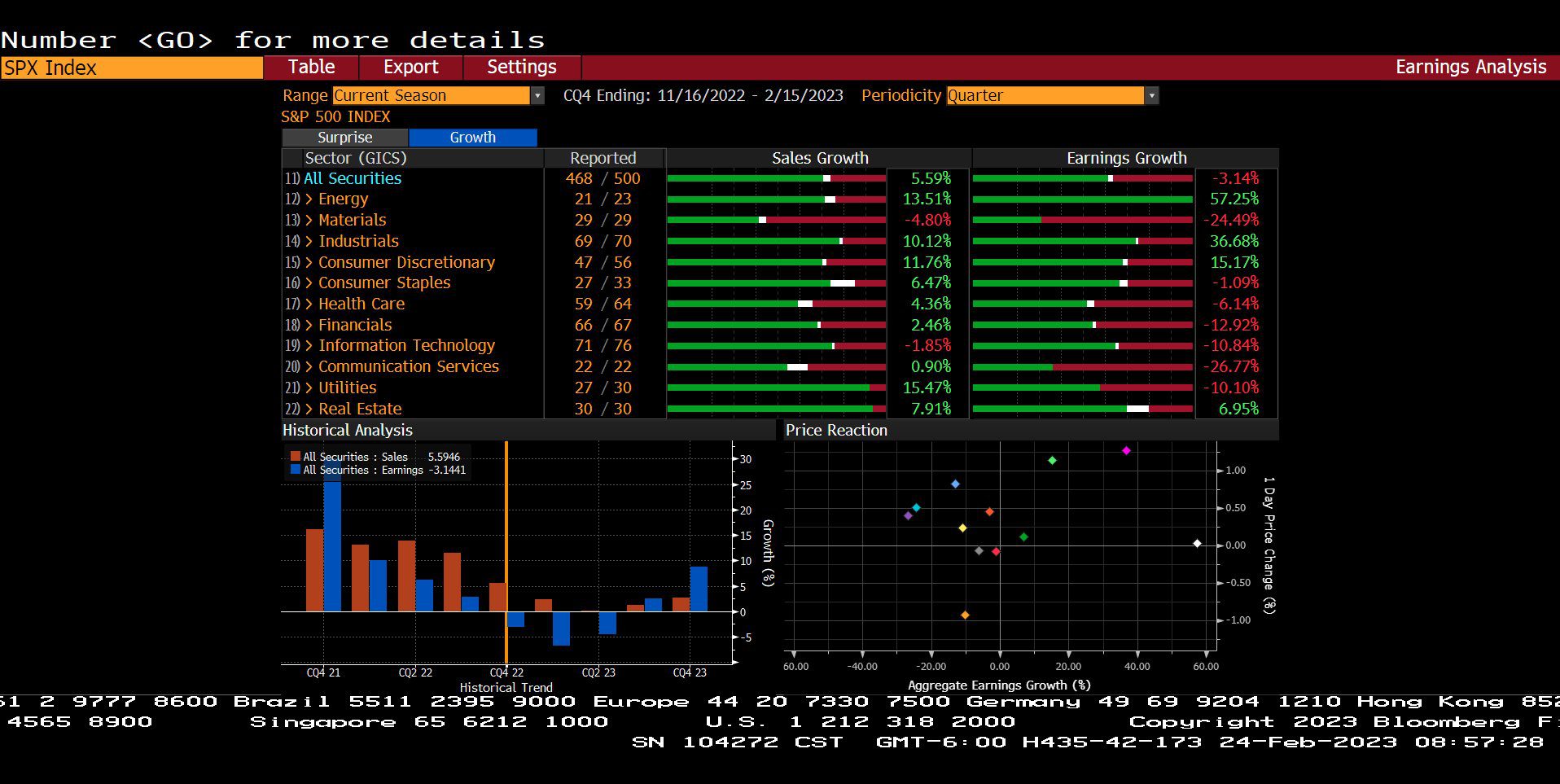Click the Information Technology -10.84% value

coord(1231,346)
